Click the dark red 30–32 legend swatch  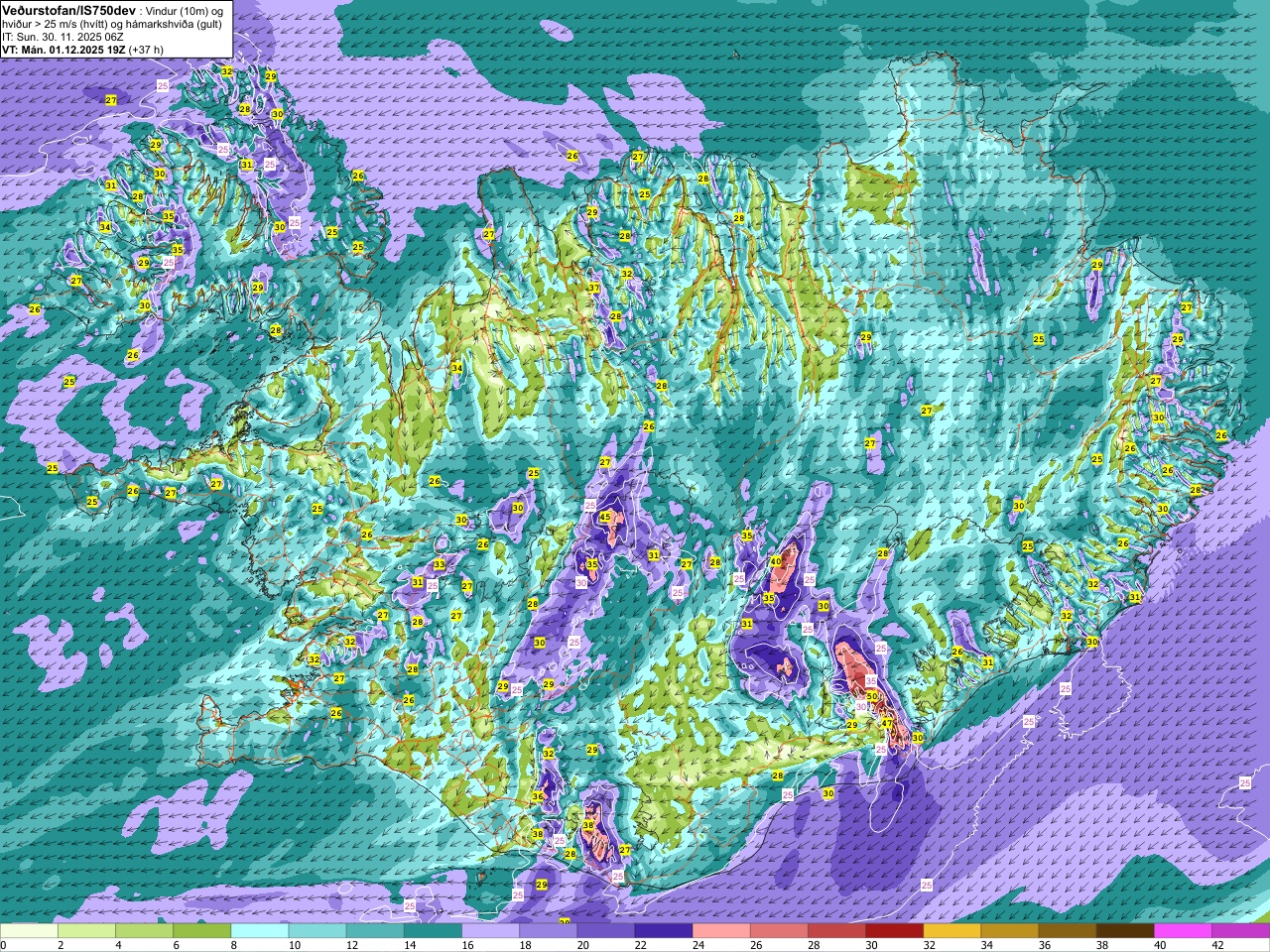(894, 931)
